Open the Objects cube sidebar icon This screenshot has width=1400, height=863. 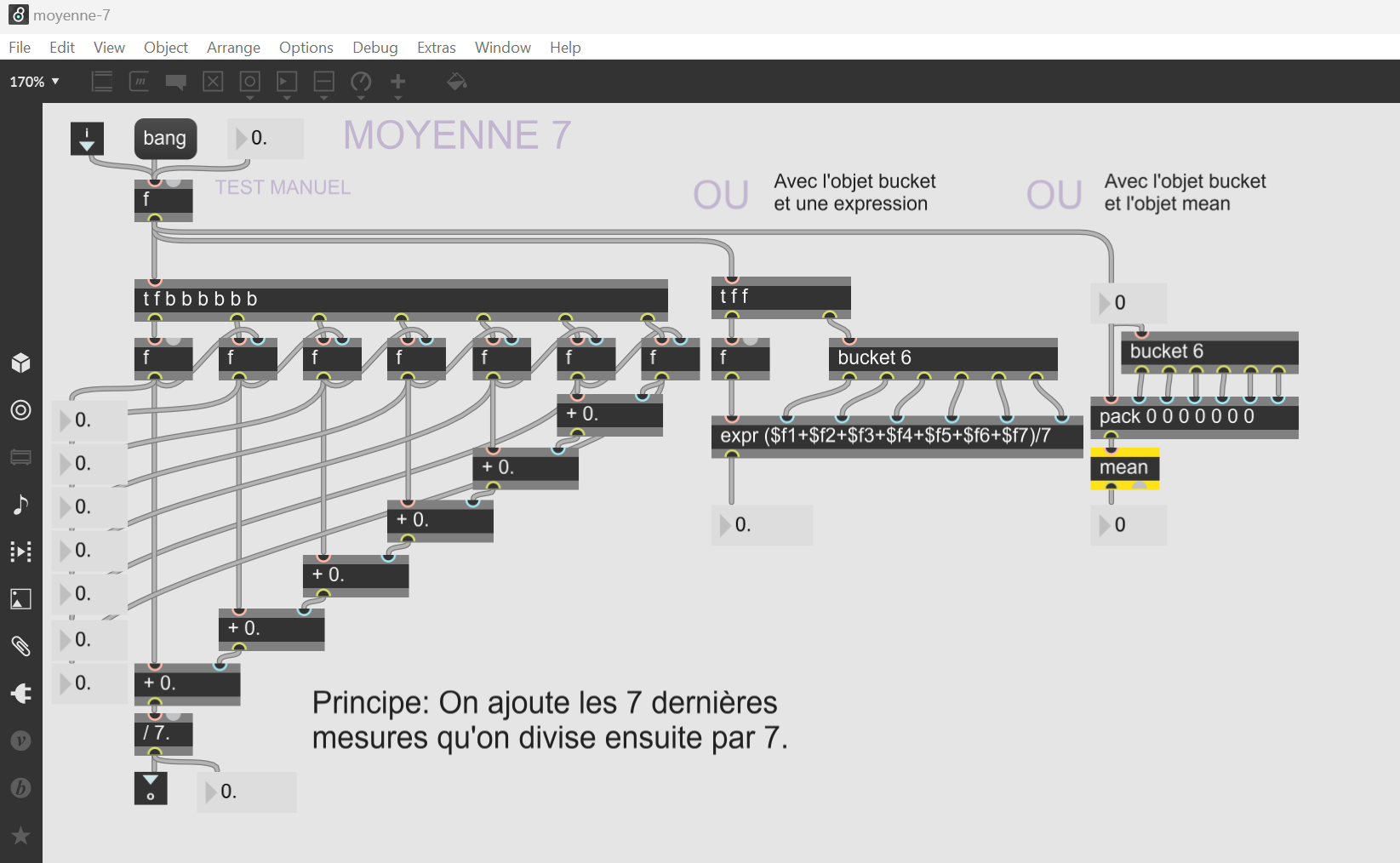[x=21, y=363]
